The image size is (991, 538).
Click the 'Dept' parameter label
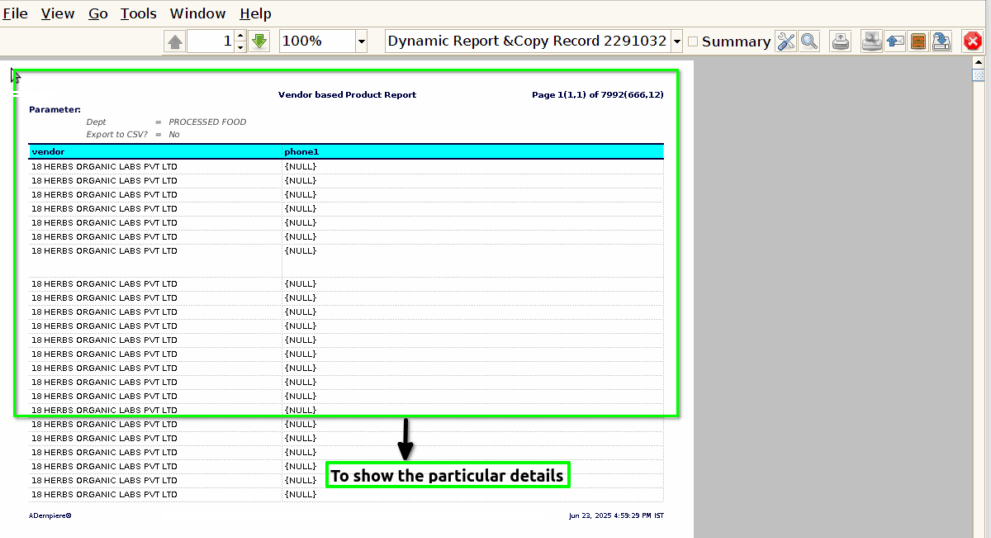[x=96, y=122]
